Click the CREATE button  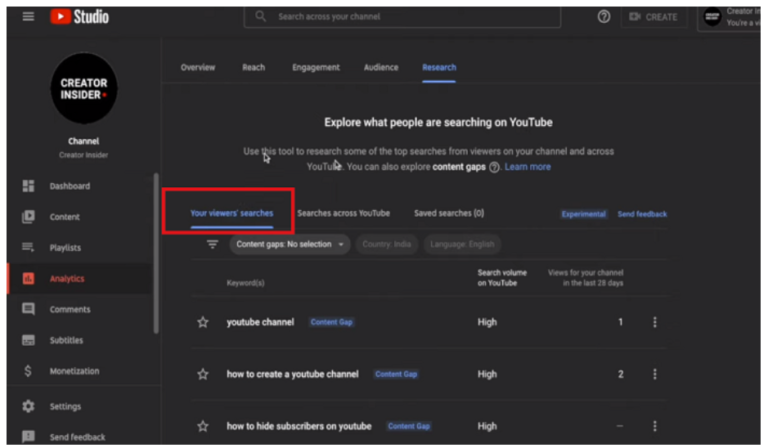point(653,17)
